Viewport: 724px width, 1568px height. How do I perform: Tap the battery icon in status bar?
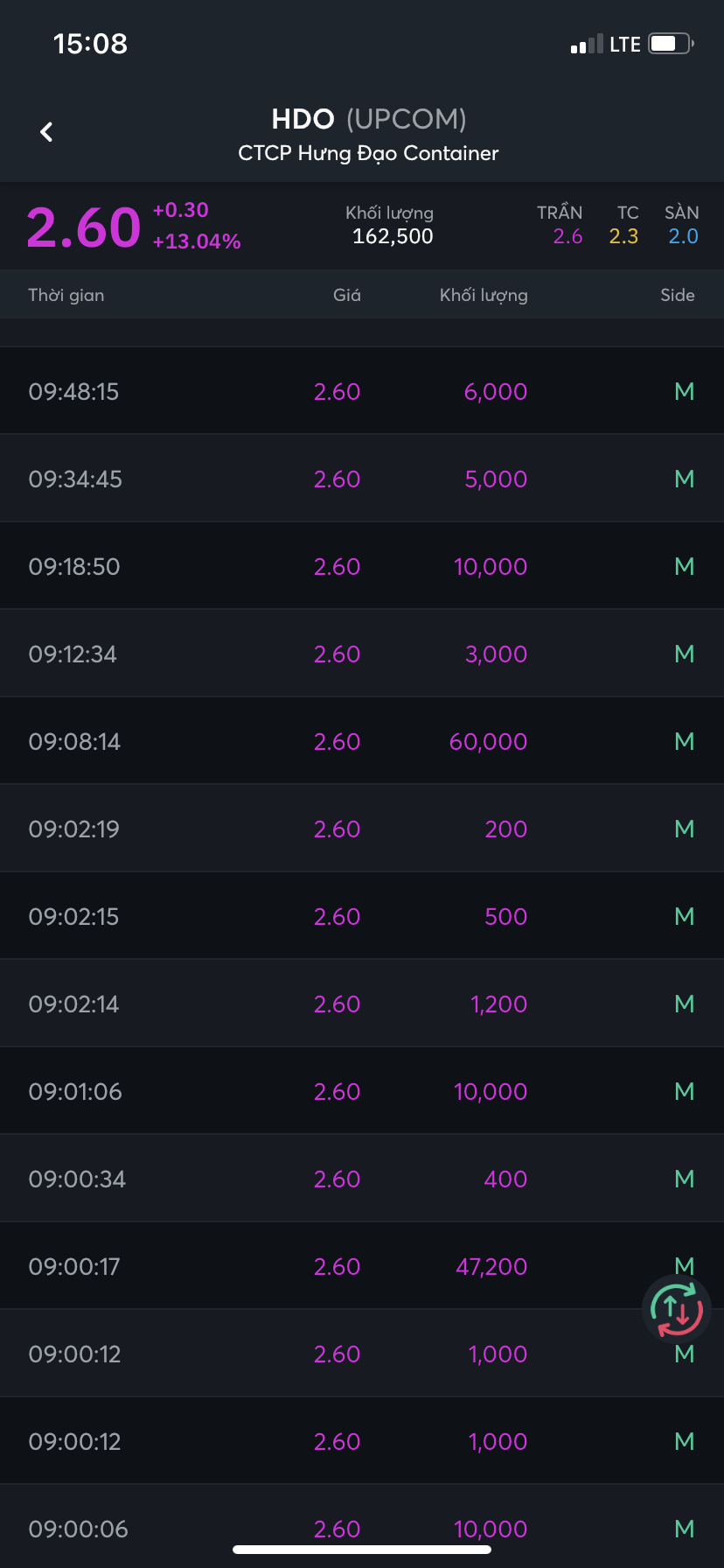click(x=671, y=44)
